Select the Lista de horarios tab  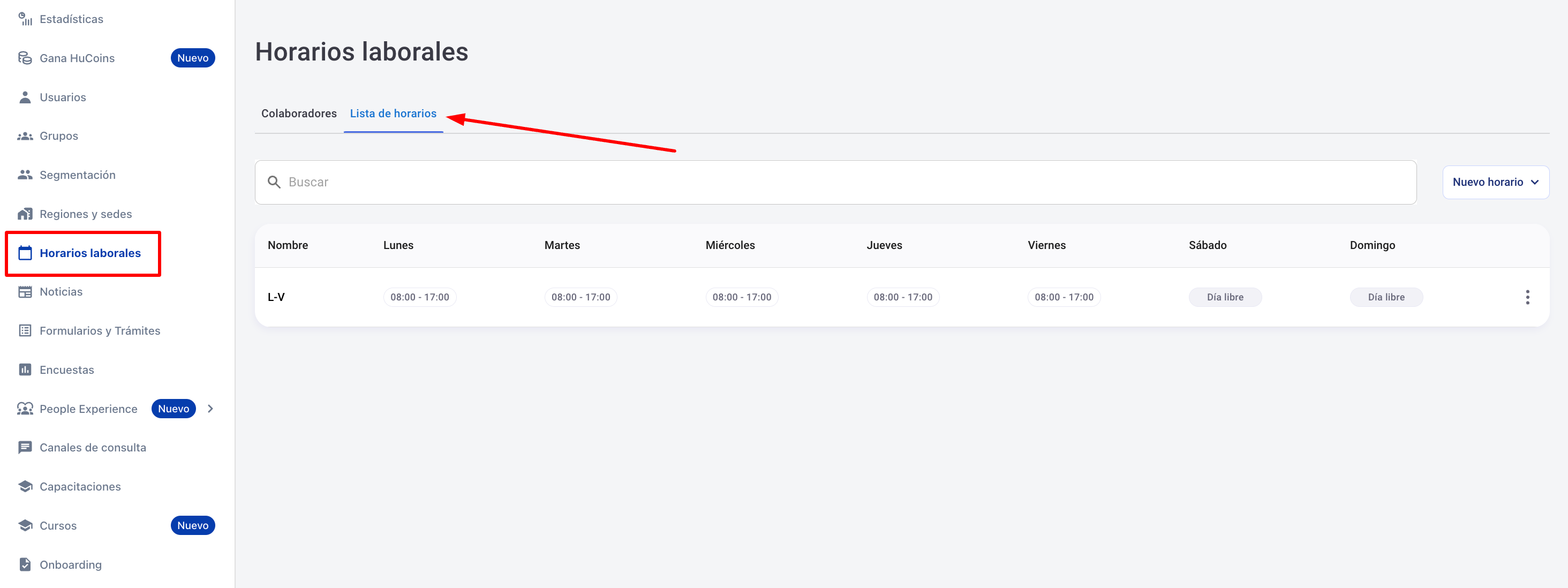click(x=393, y=113)
